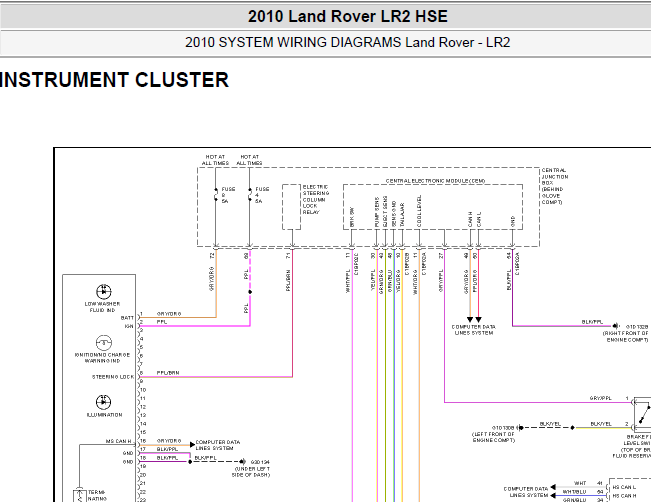The width and height of the screenshot is (651, 502).
Task: Click the HS CAN L label
Action: (624, 487)
